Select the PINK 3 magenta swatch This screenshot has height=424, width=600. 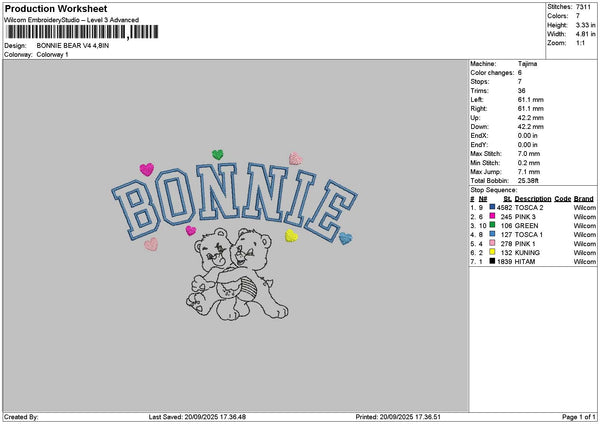(492, 216)
